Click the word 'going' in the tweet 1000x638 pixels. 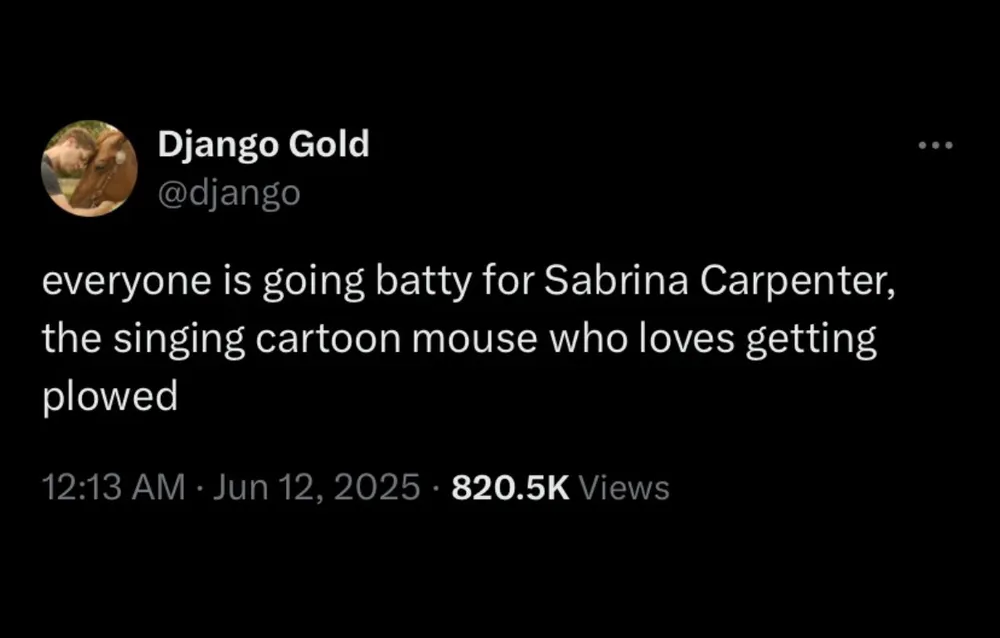click(308, 286)
